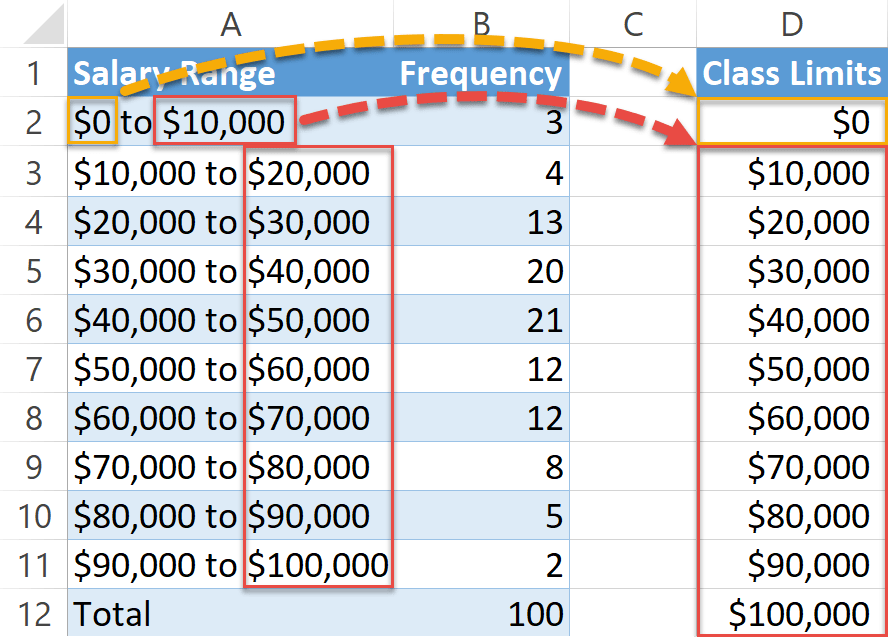Viewport: 888px width, 637px height.
Task: Select the Total label cell
Action: point(232,614)
